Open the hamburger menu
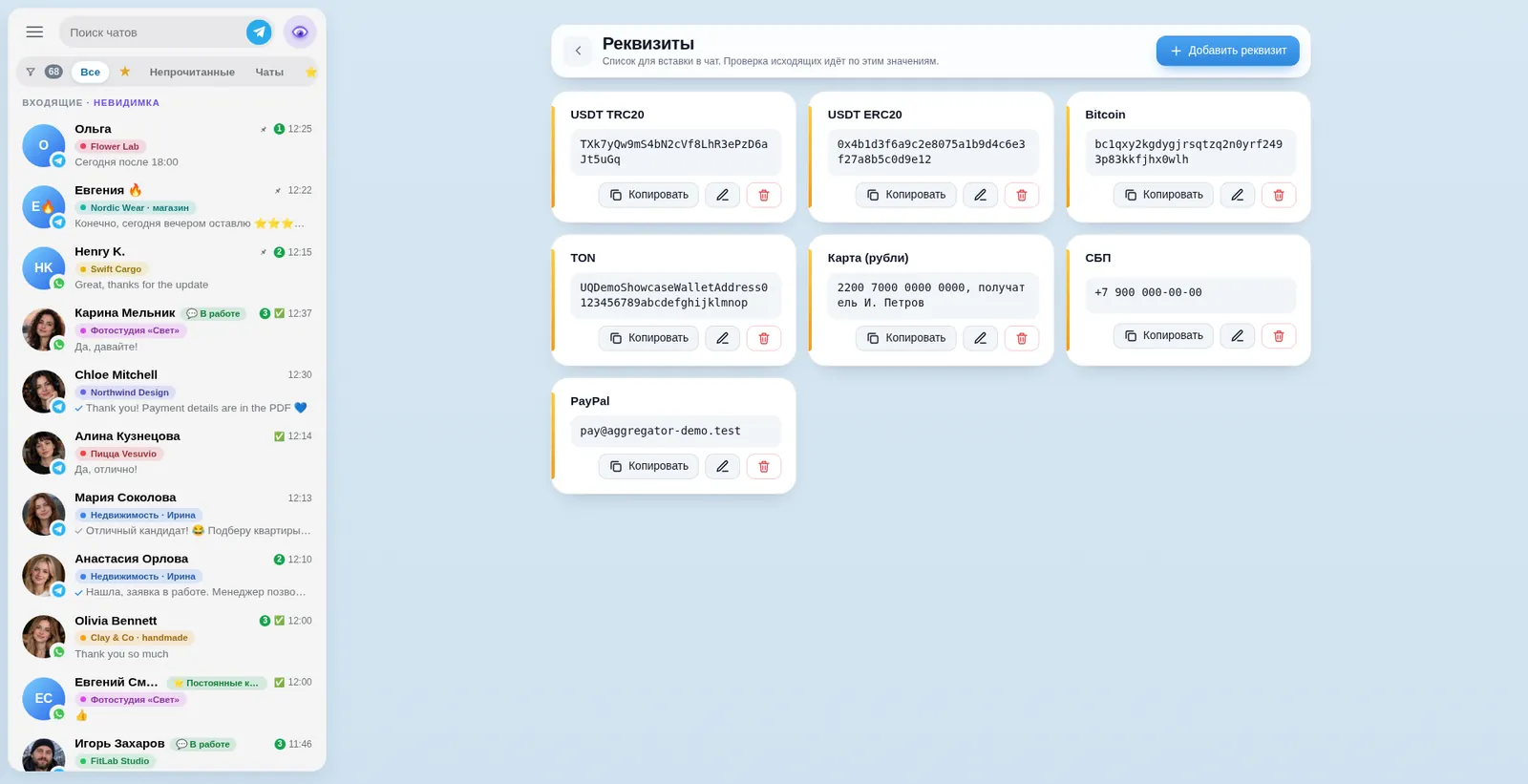The height and width of the screenshot is (784, 1528). (34, 32)
